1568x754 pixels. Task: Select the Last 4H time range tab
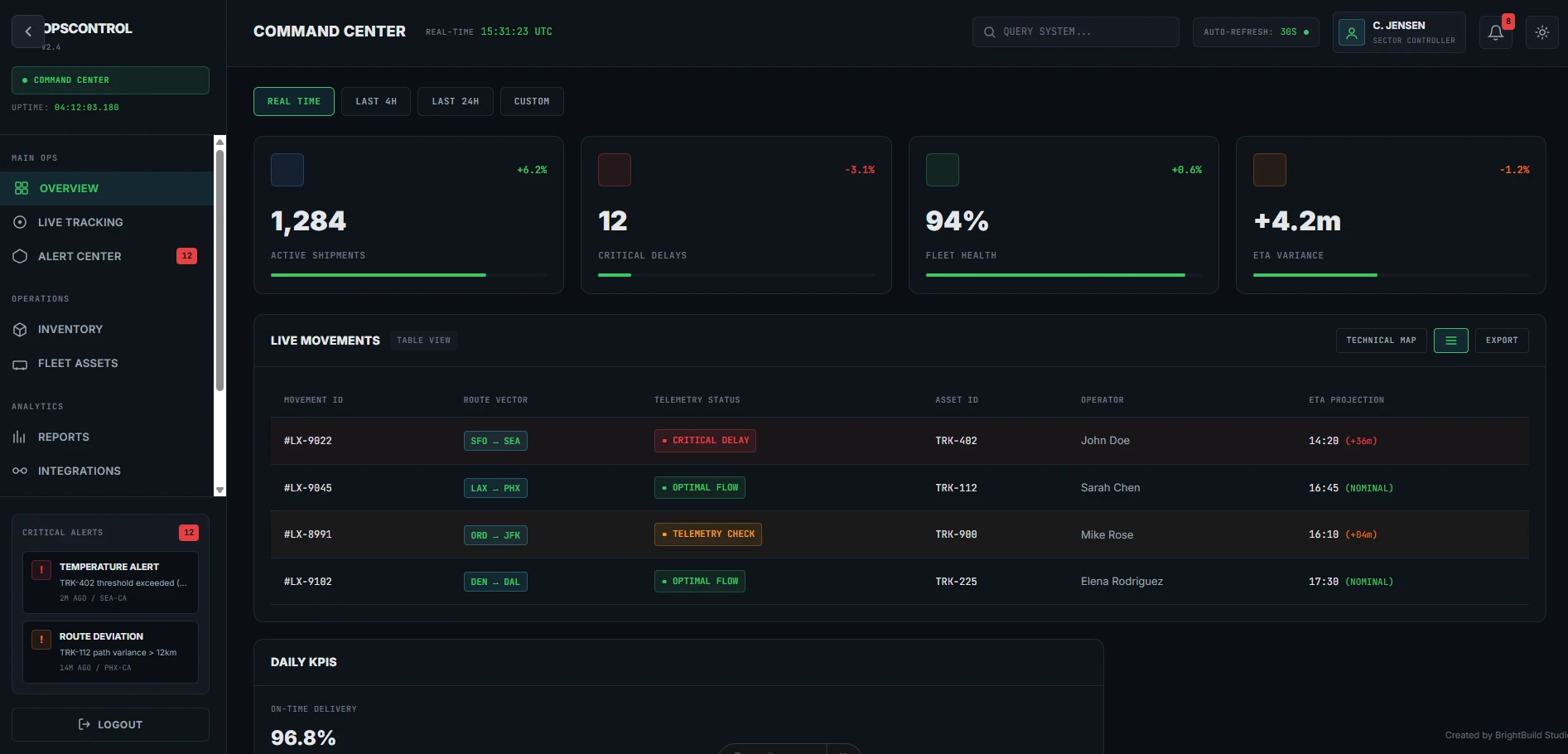pyautogui.click(x=375, y=101)
